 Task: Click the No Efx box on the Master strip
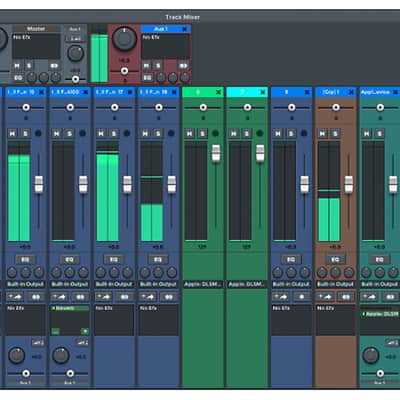point(36,46)
